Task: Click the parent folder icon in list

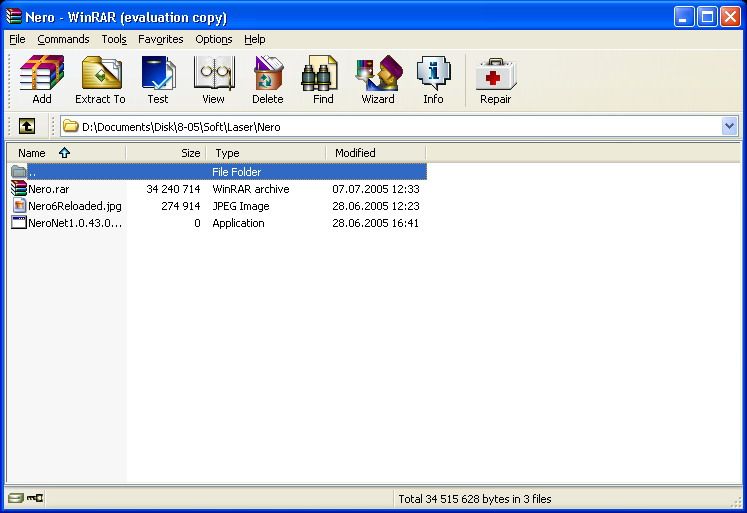Action: pos(19,171)
